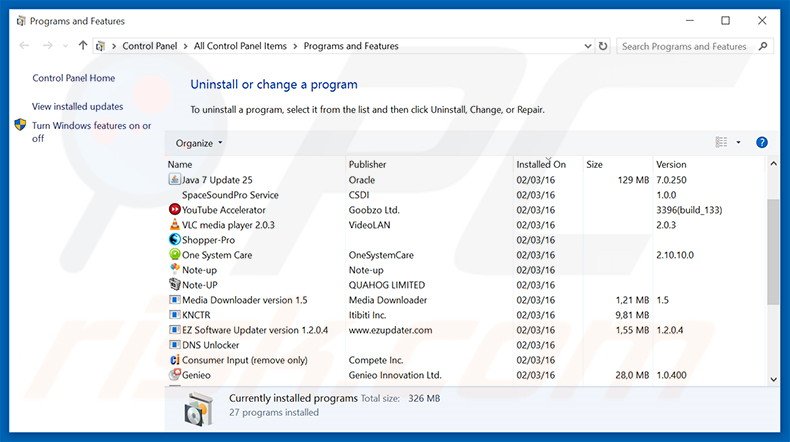Image resolution: width=790 pixels, height=442 pixels.
Task: Click the address bar Control Panel icon
Action: click(100, 46)
